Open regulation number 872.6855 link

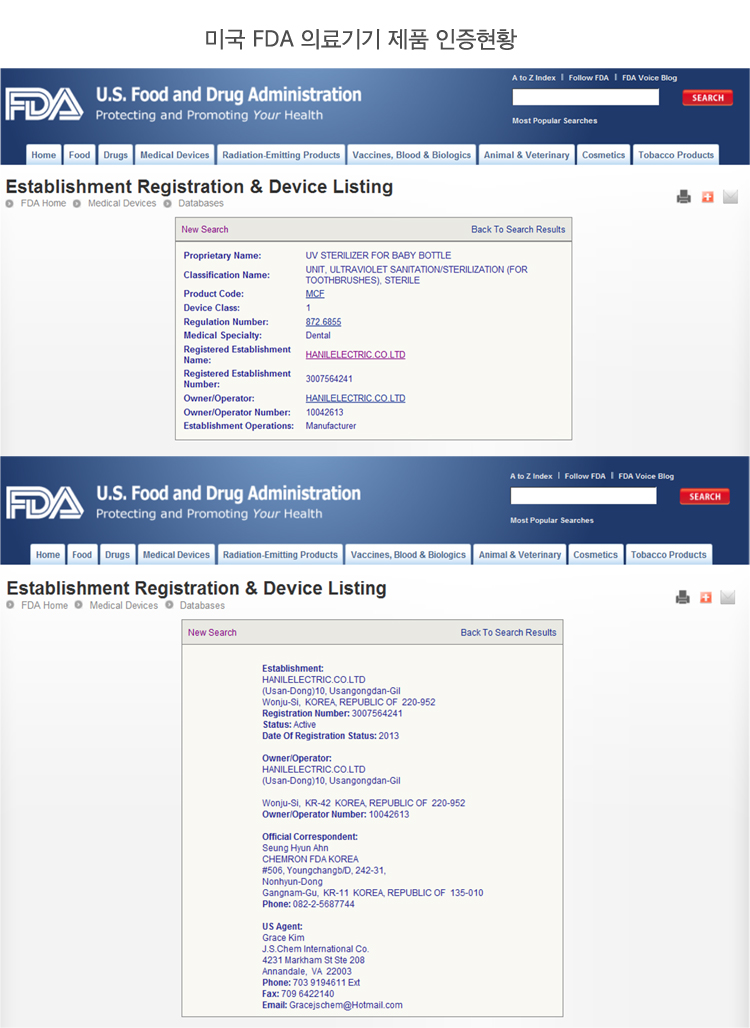pos(323,322)
